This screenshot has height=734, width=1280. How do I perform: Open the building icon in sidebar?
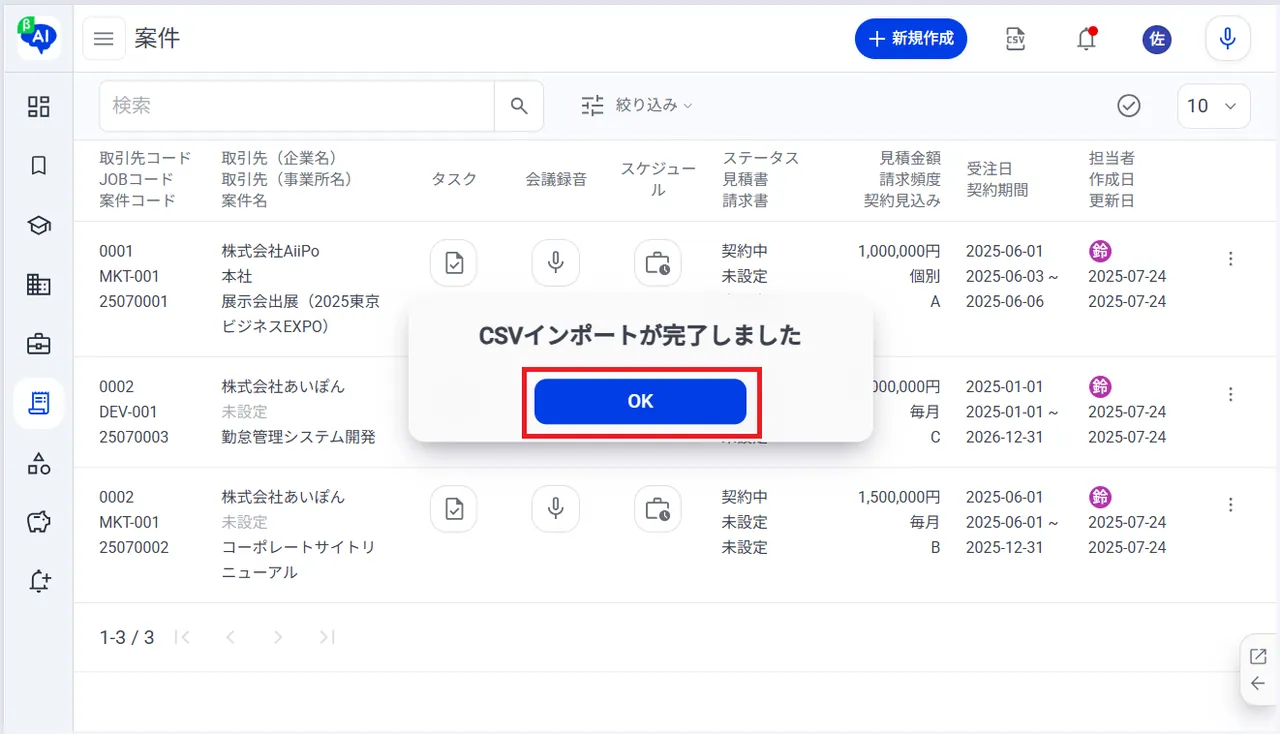pos(39,285)
